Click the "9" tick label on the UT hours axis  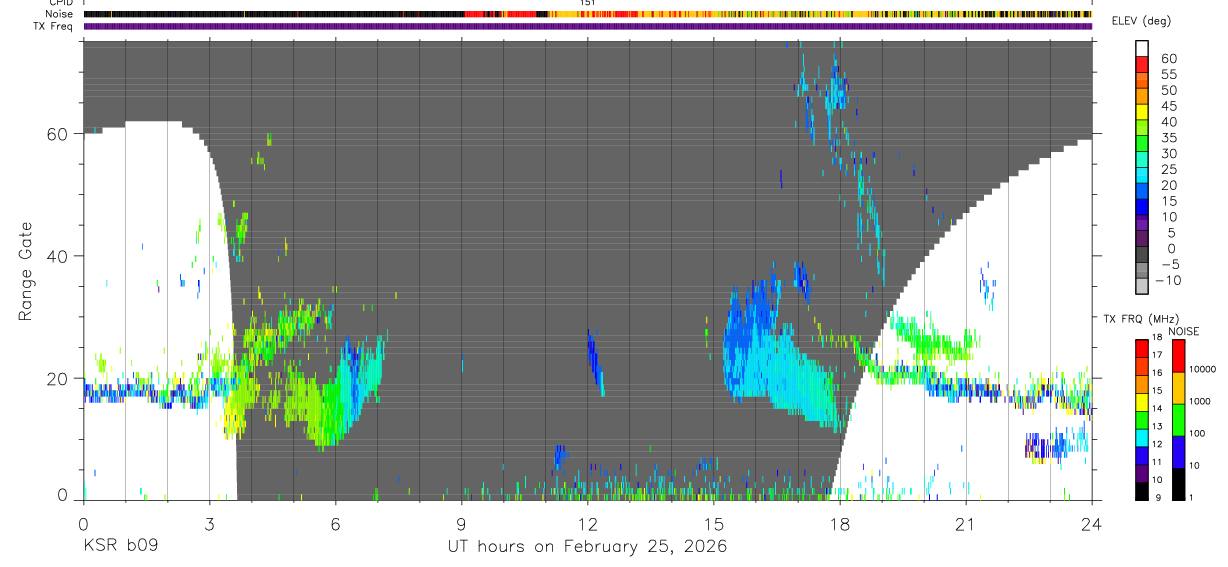coord(462,523)
